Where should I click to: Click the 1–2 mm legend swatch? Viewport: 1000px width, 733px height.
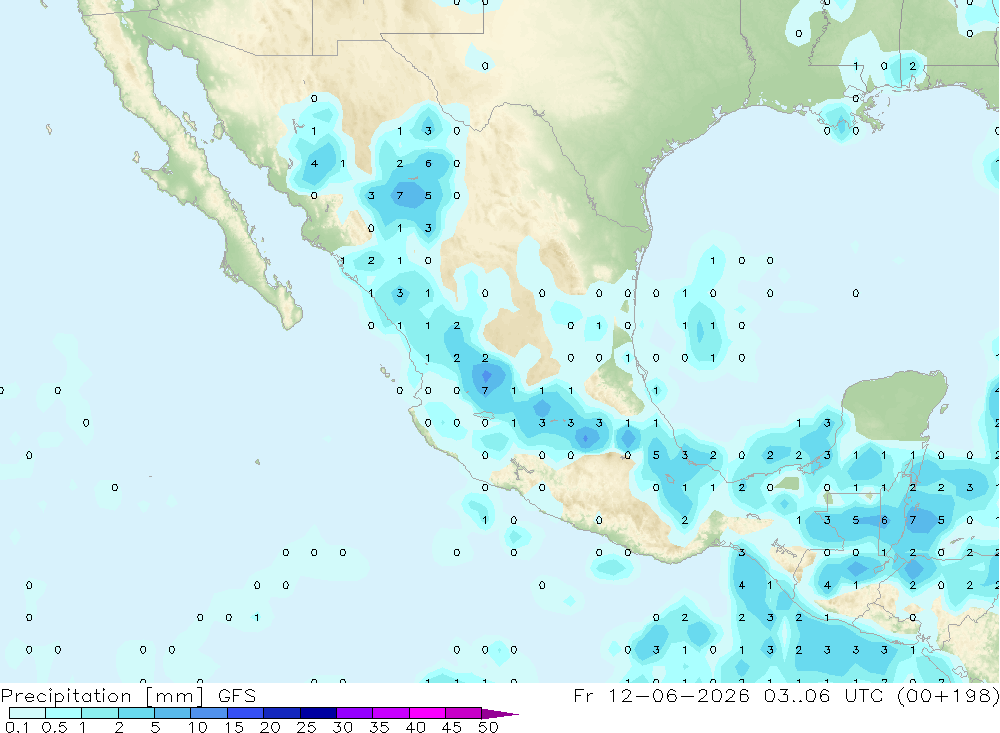[x=99, y=713]
